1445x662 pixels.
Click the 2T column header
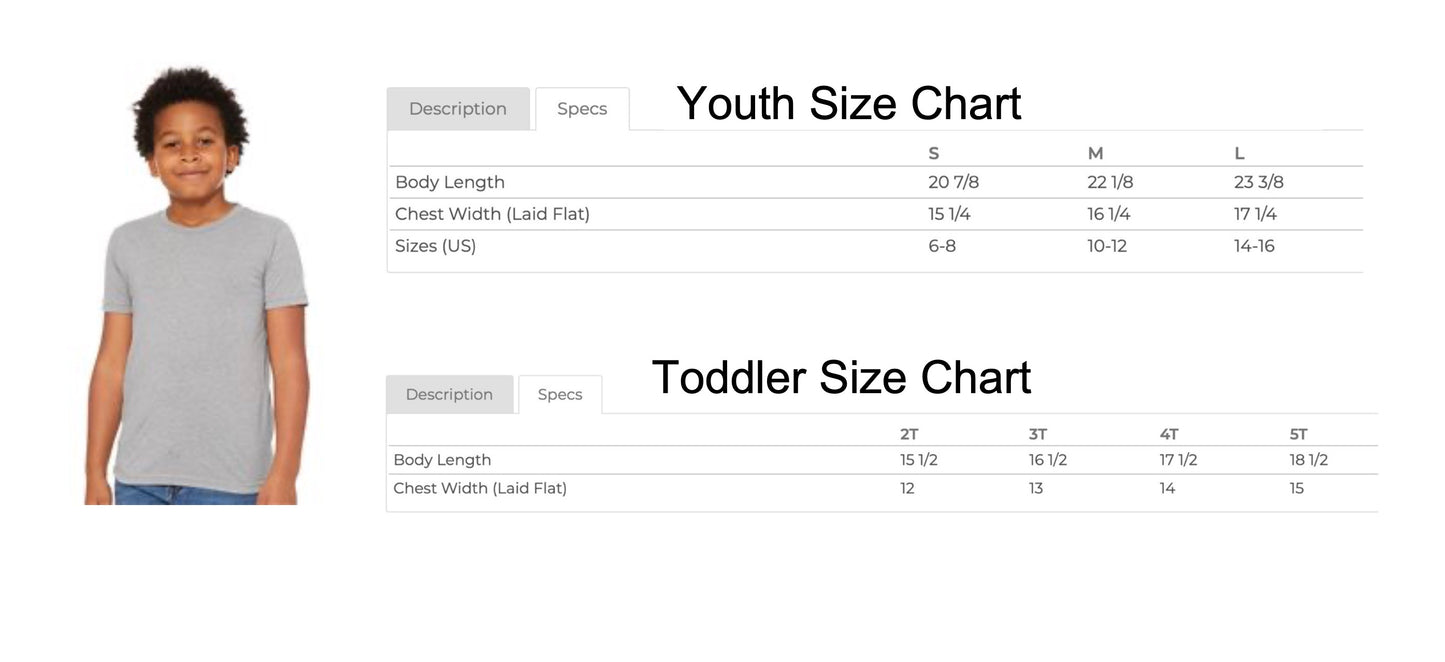(x=909, y=434)
